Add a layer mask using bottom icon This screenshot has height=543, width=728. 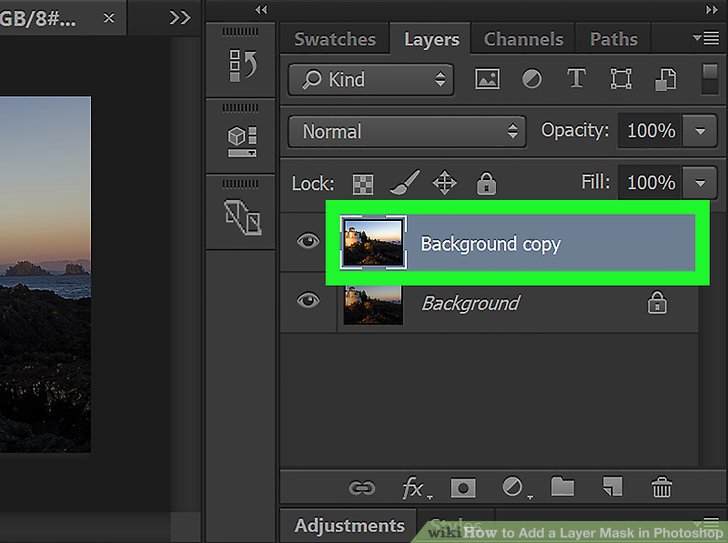[x=462, y=488]
